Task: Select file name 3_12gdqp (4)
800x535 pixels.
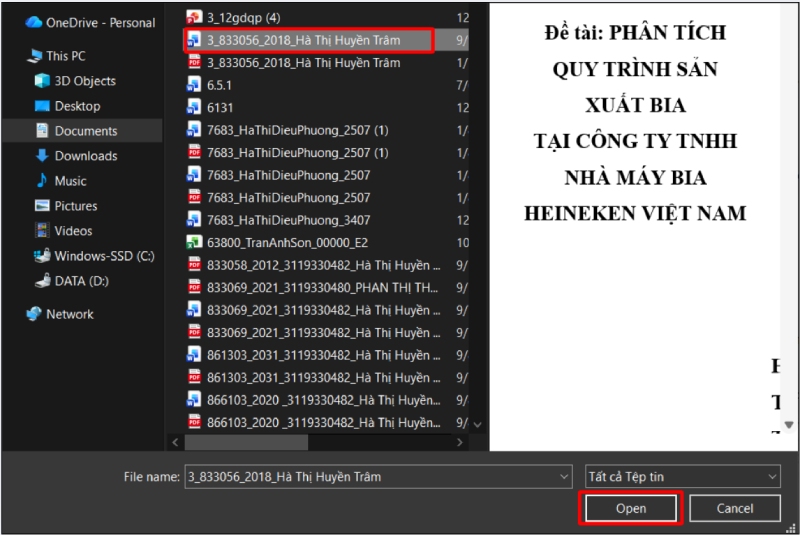Action: tap(243, 18)
